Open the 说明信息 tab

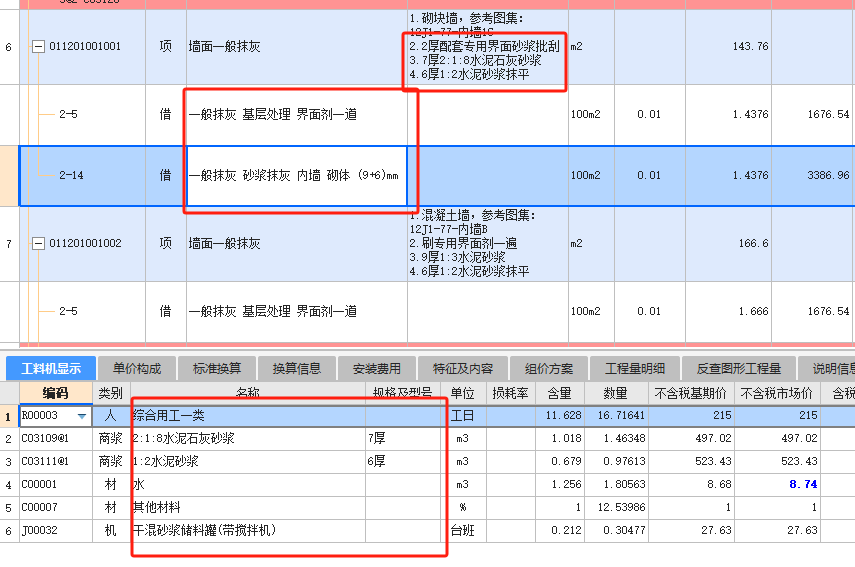827,369
